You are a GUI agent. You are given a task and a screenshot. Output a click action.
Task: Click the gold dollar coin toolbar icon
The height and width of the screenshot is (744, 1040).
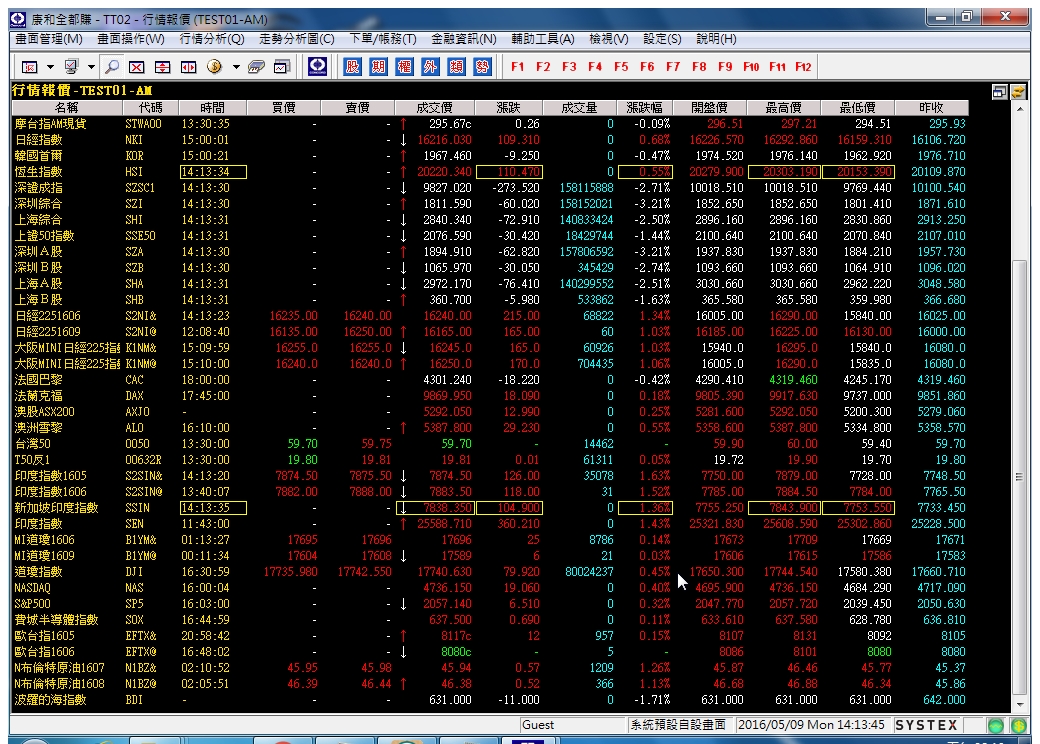(x=214, y=67)
